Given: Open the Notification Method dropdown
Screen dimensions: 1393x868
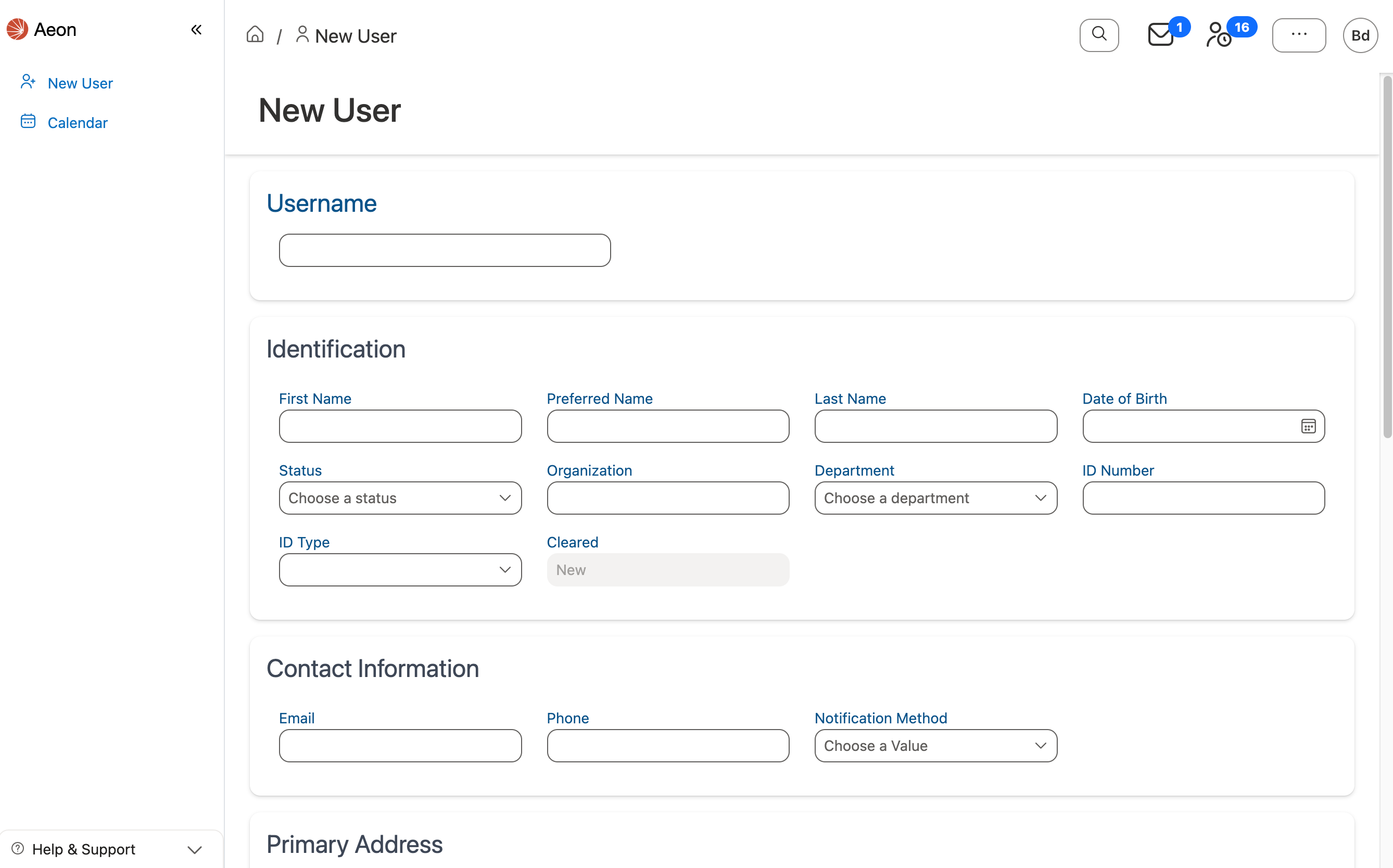Looking at the screenshot, I should (935, 745).
